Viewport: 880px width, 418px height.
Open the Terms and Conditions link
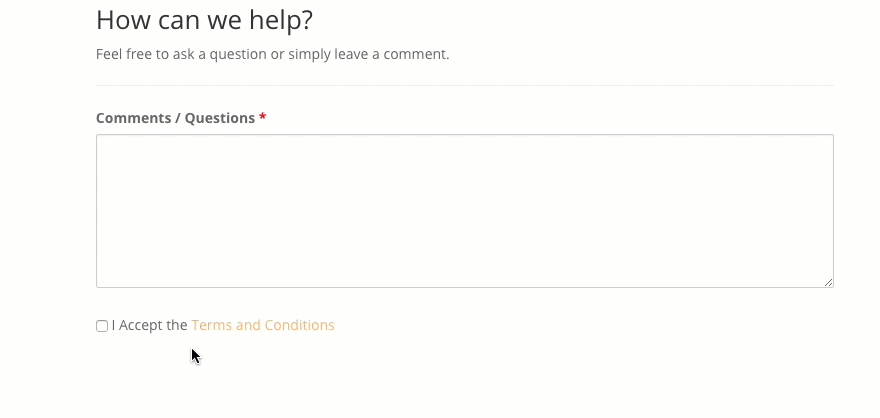pyautogui.click(x=262, y=325)
